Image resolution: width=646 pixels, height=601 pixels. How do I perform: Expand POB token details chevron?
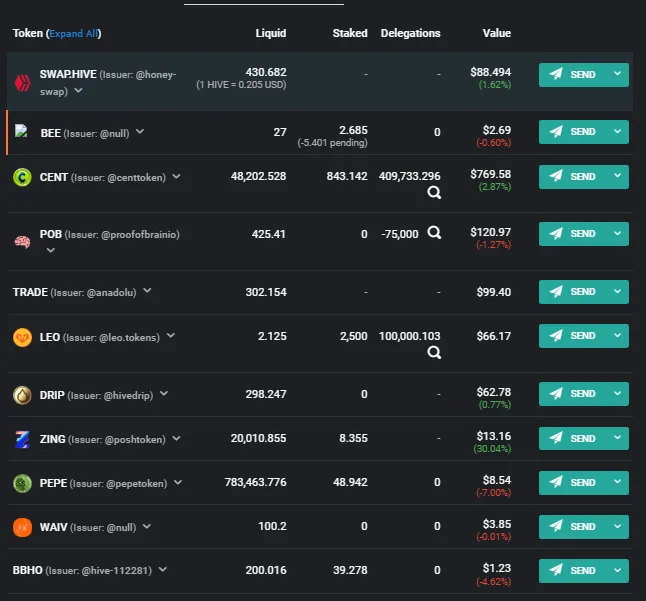(x=51, y=250)
